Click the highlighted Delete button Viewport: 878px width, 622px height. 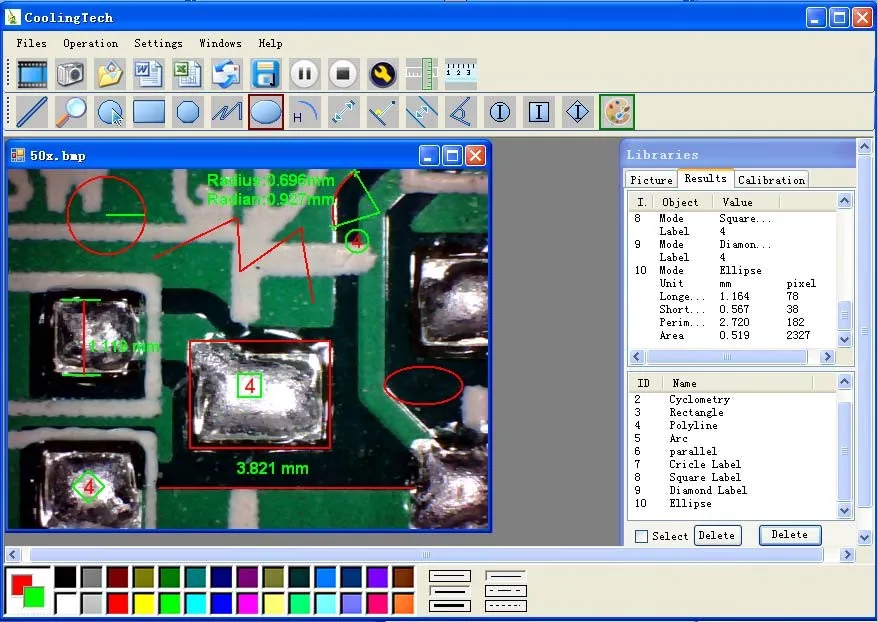[x=790, y=535]
